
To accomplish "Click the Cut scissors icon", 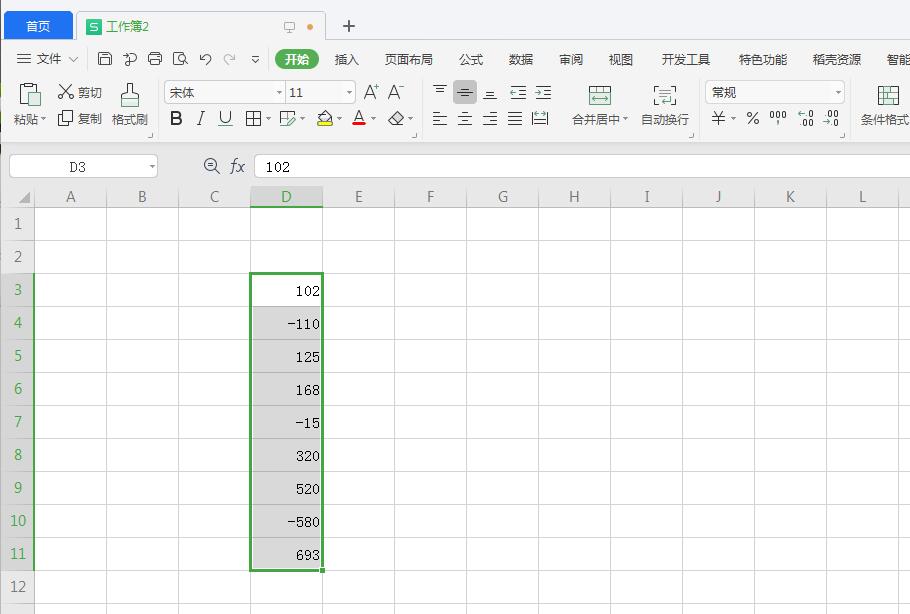I will 66,92.
